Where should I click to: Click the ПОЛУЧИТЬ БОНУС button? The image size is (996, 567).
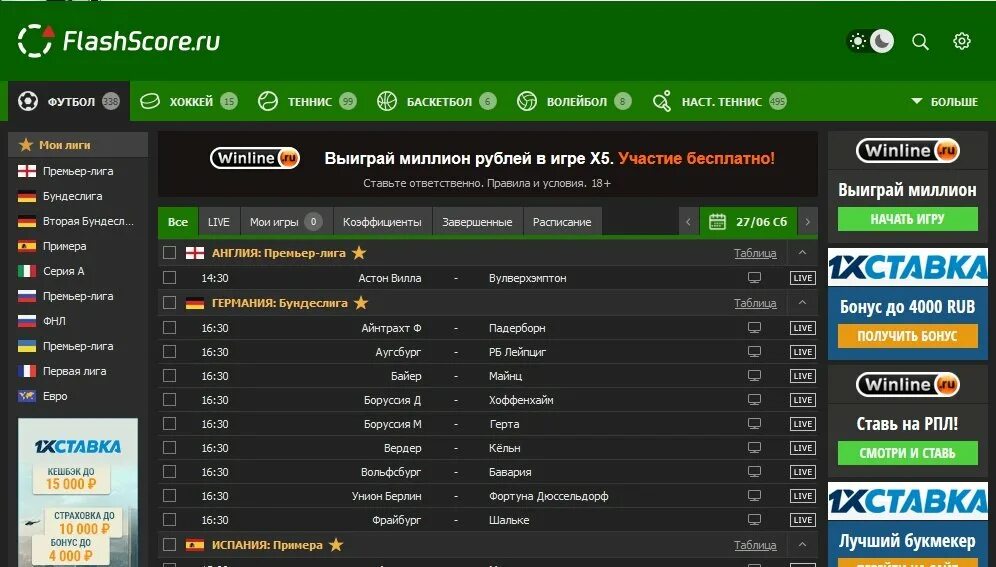908,336
